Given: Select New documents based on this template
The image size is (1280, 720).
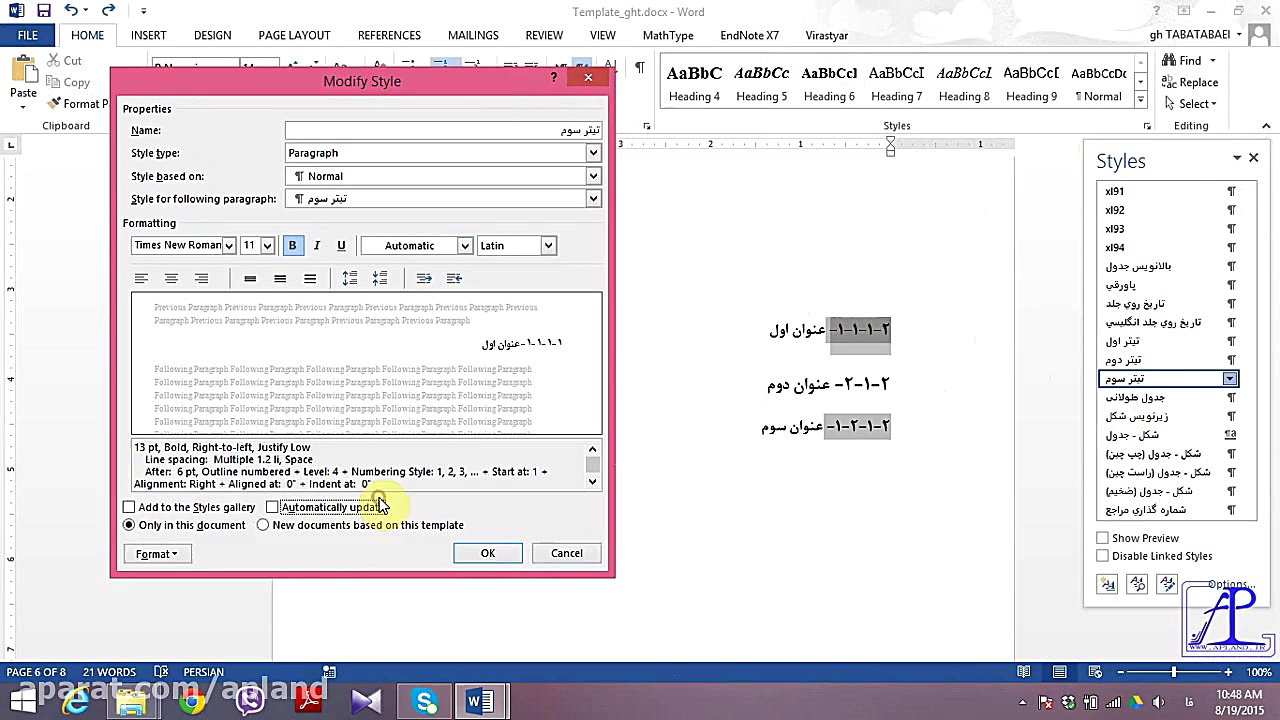Looking at the screenshot, I should [262, 525].
